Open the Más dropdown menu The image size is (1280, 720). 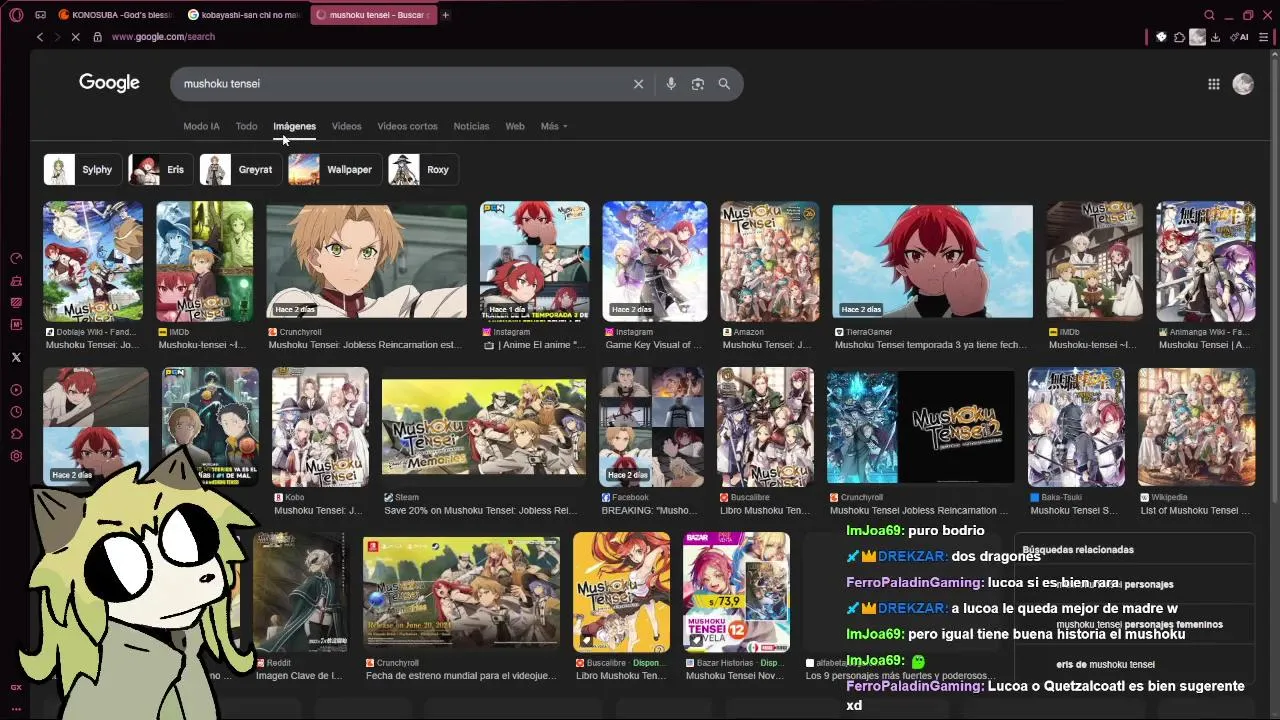tap(554, 126)
